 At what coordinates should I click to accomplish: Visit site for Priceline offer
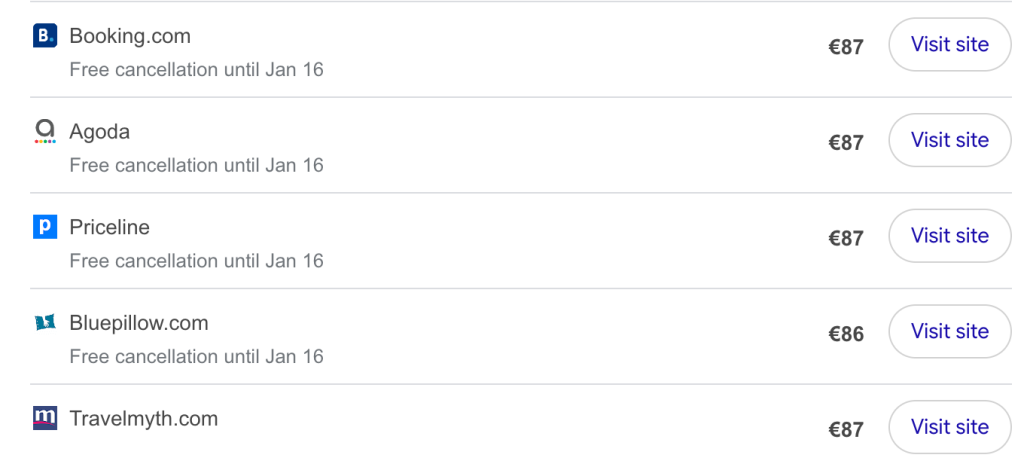950,235
